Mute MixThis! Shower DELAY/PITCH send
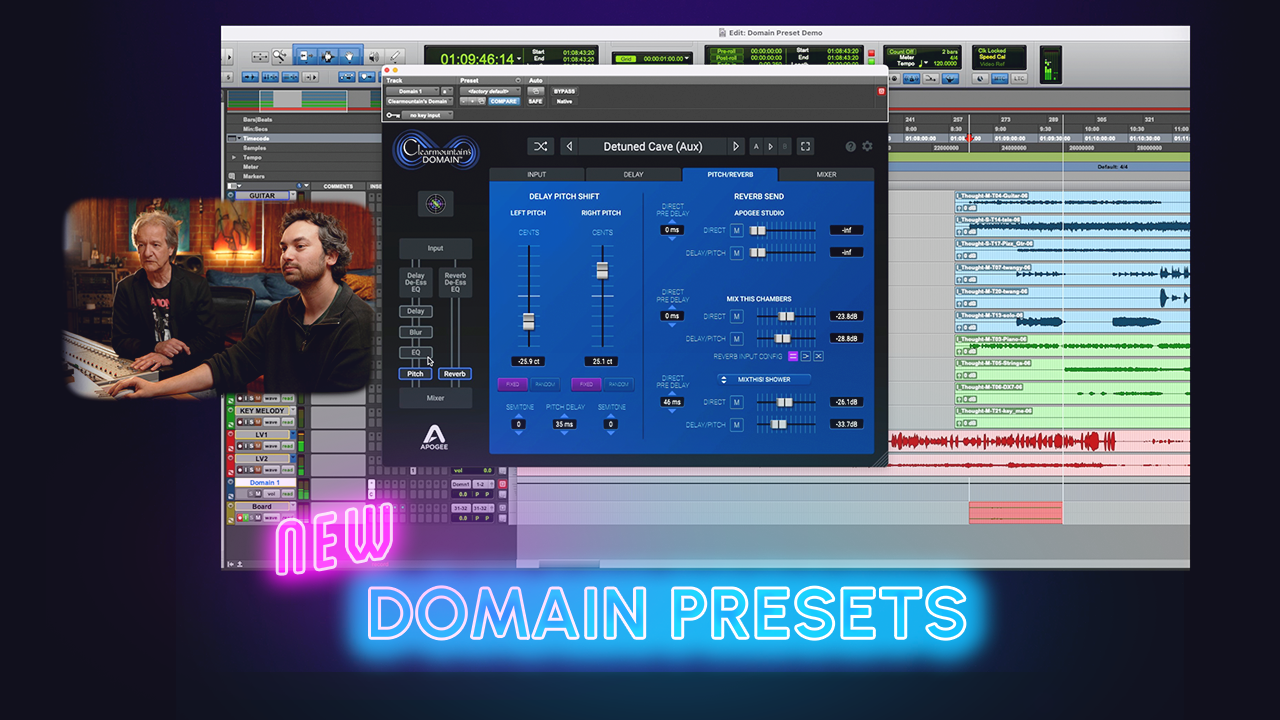The width and height of the screenshot is (1280, 720). point(737,425)
